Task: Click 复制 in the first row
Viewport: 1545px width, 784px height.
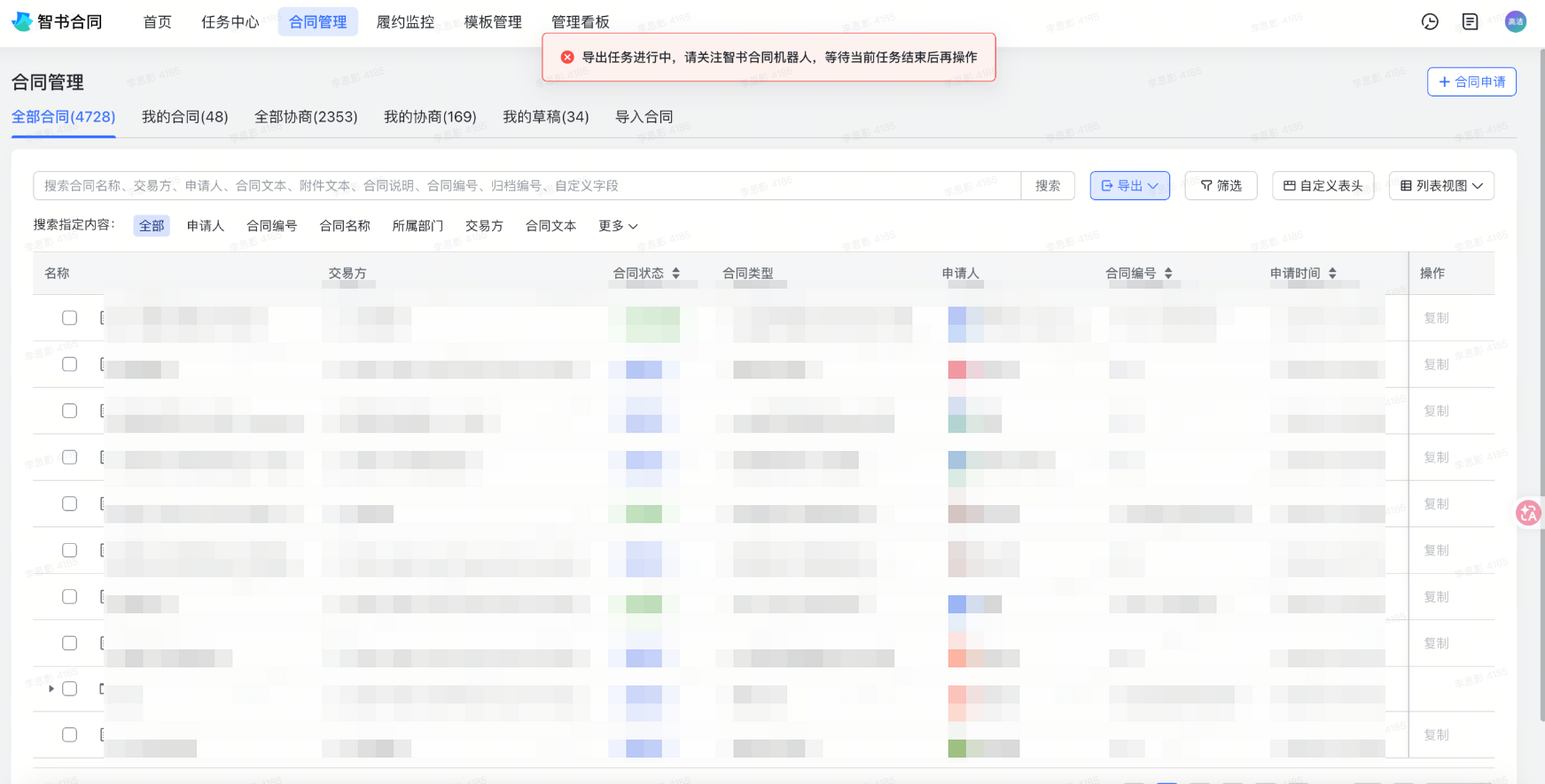Action: coord(1436,318)
